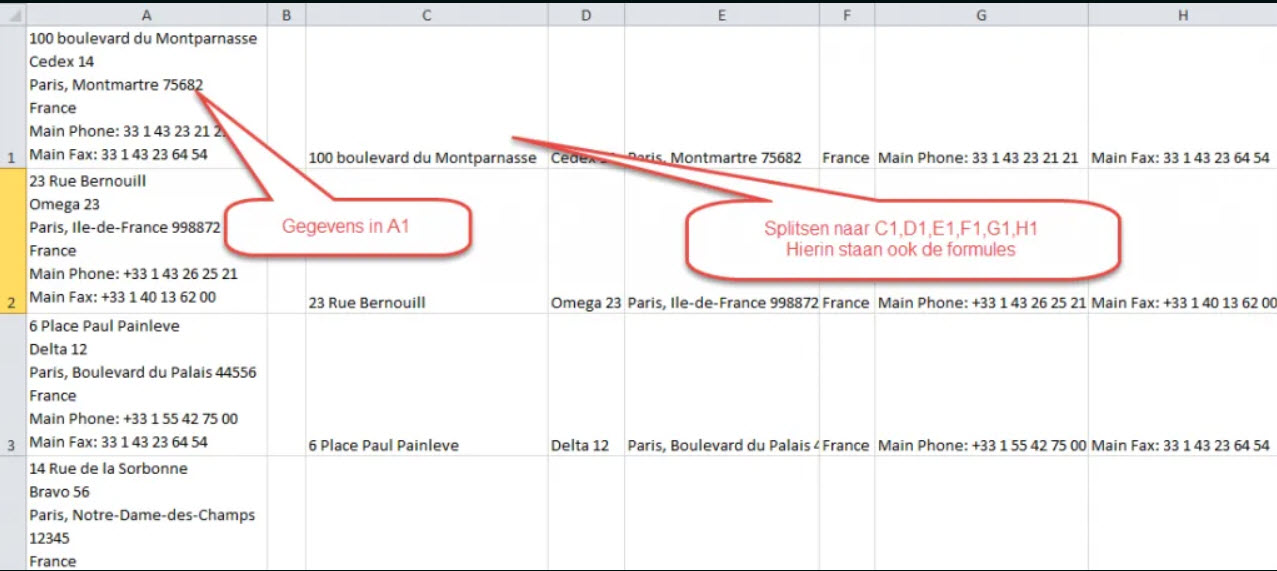
Task: Click the 'Gegevens in A1' callout shape
Action: pos(346,227)
